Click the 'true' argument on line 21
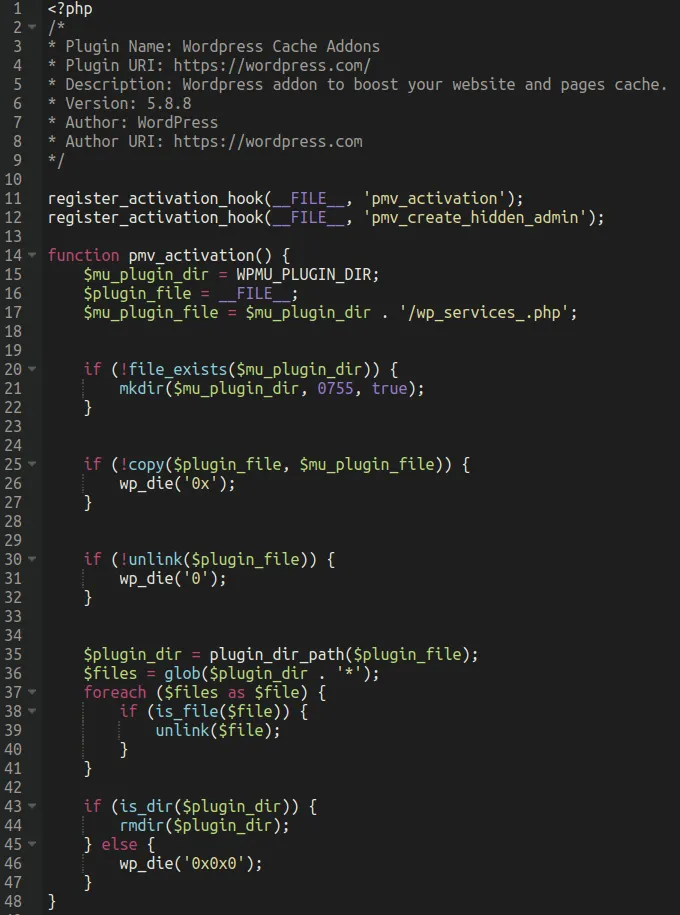 [x=389, y=388]
